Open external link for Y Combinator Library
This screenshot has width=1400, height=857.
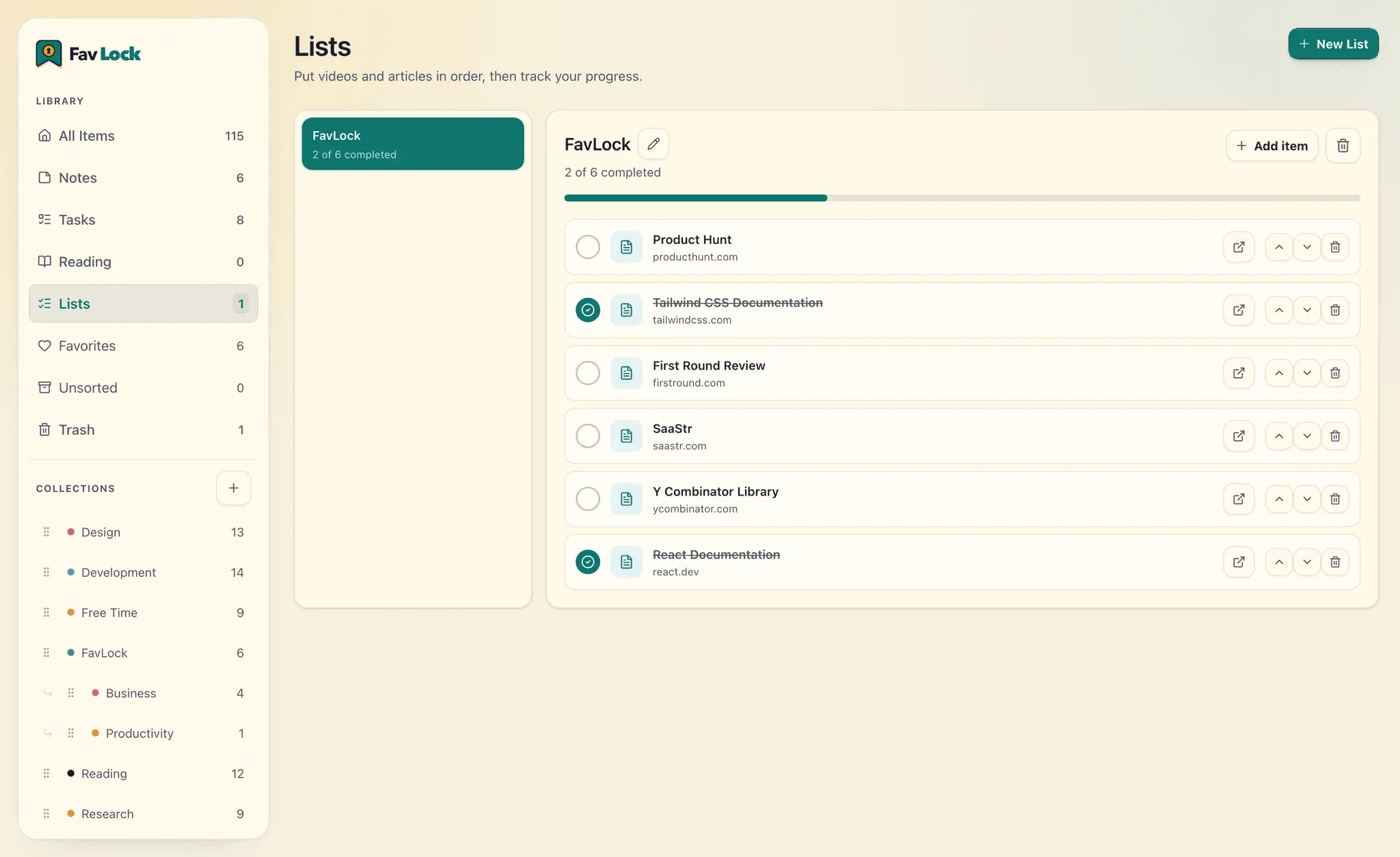coord(1239,499)
